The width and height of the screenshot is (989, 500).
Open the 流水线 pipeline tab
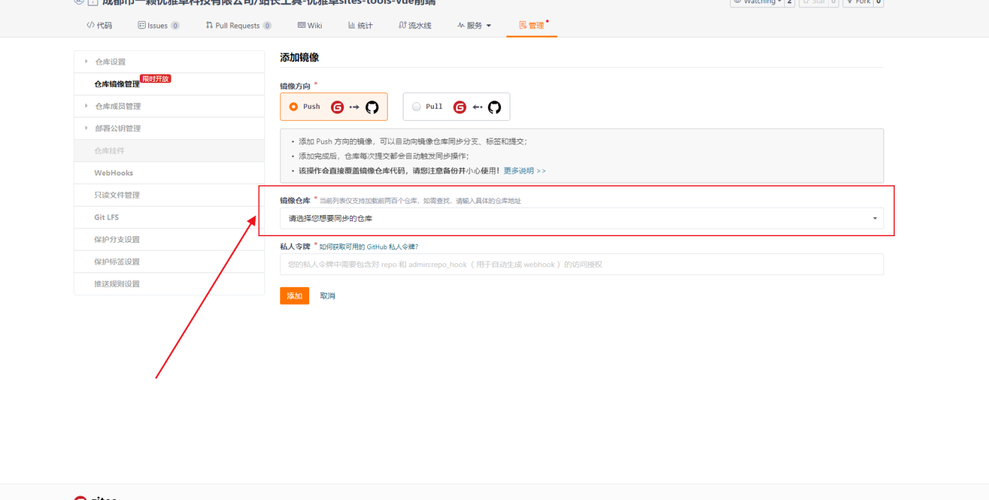pos(415,26)
